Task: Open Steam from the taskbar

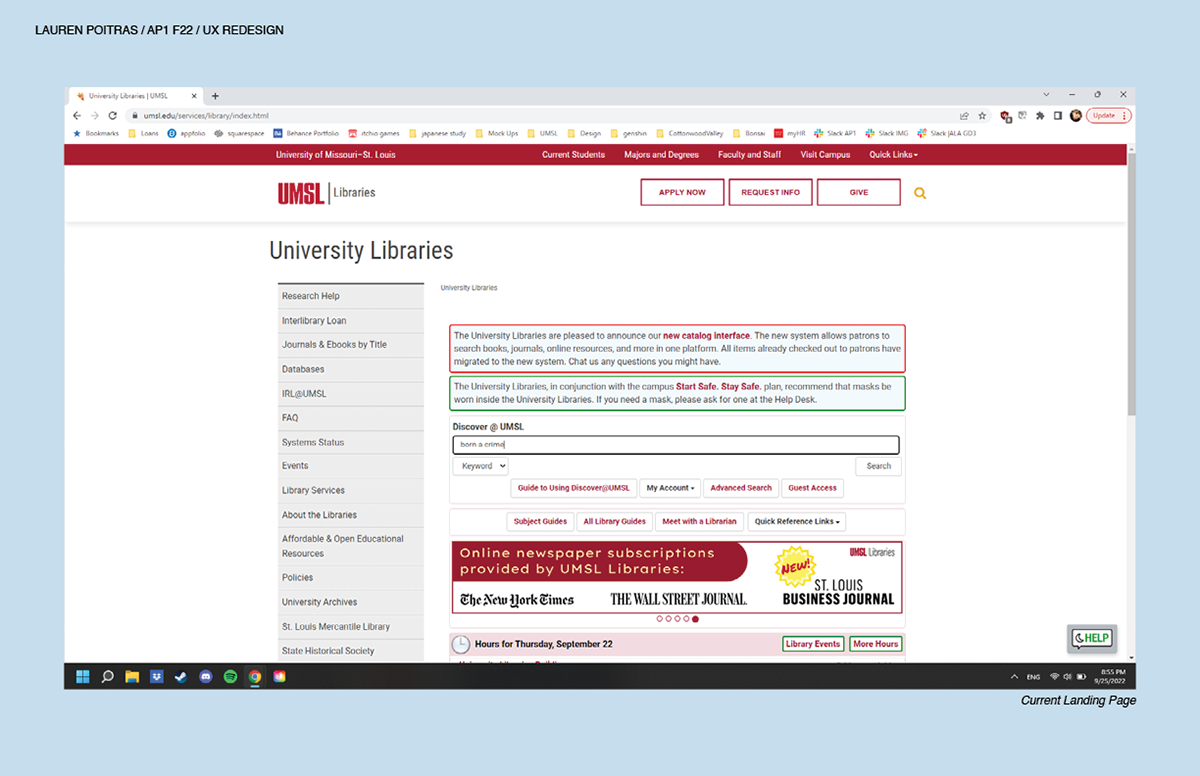Action: click(x=181, y=676)
